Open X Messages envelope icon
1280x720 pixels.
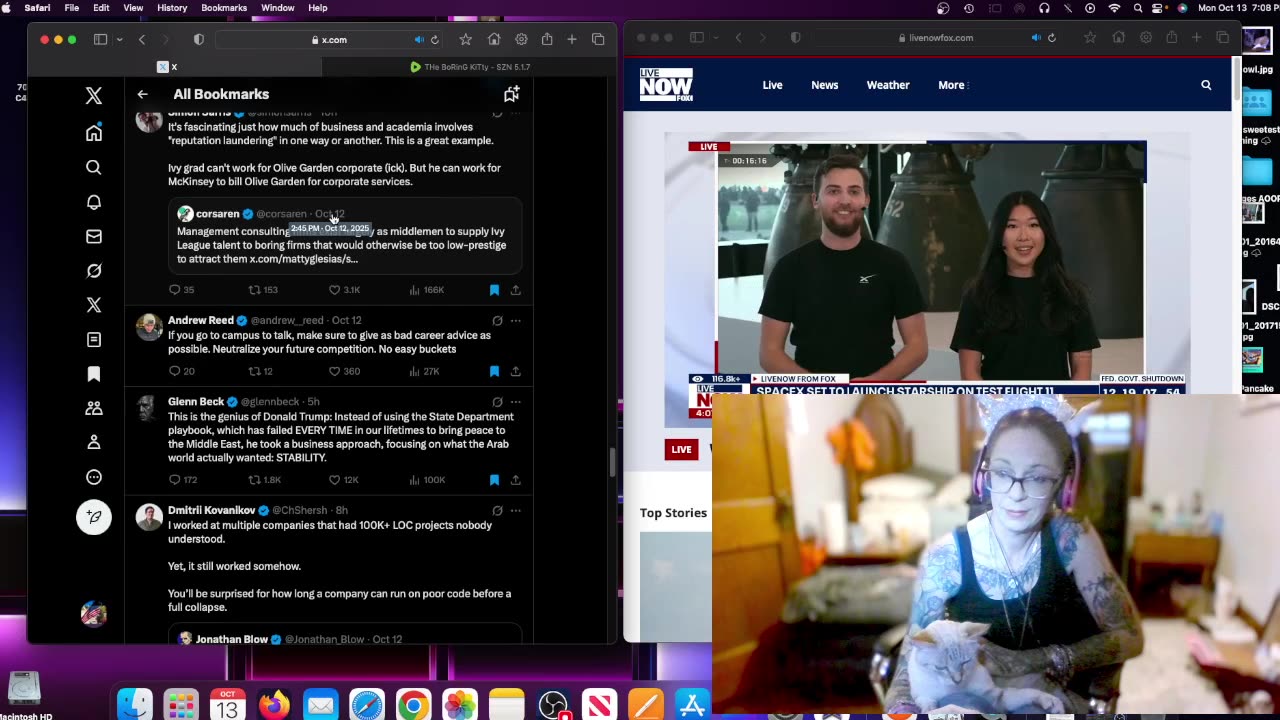94,236
